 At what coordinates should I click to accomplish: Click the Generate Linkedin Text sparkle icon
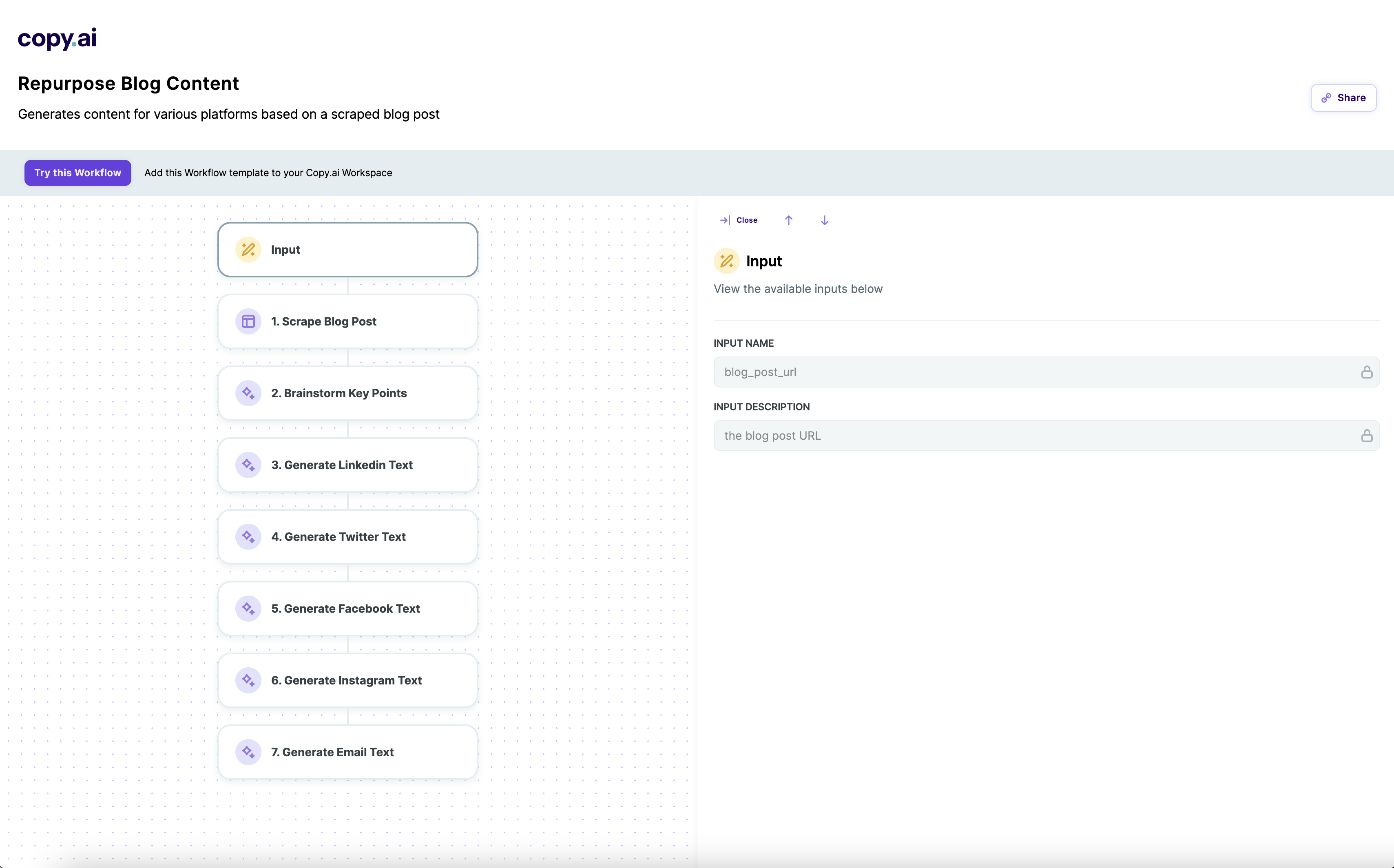point(248,465)
